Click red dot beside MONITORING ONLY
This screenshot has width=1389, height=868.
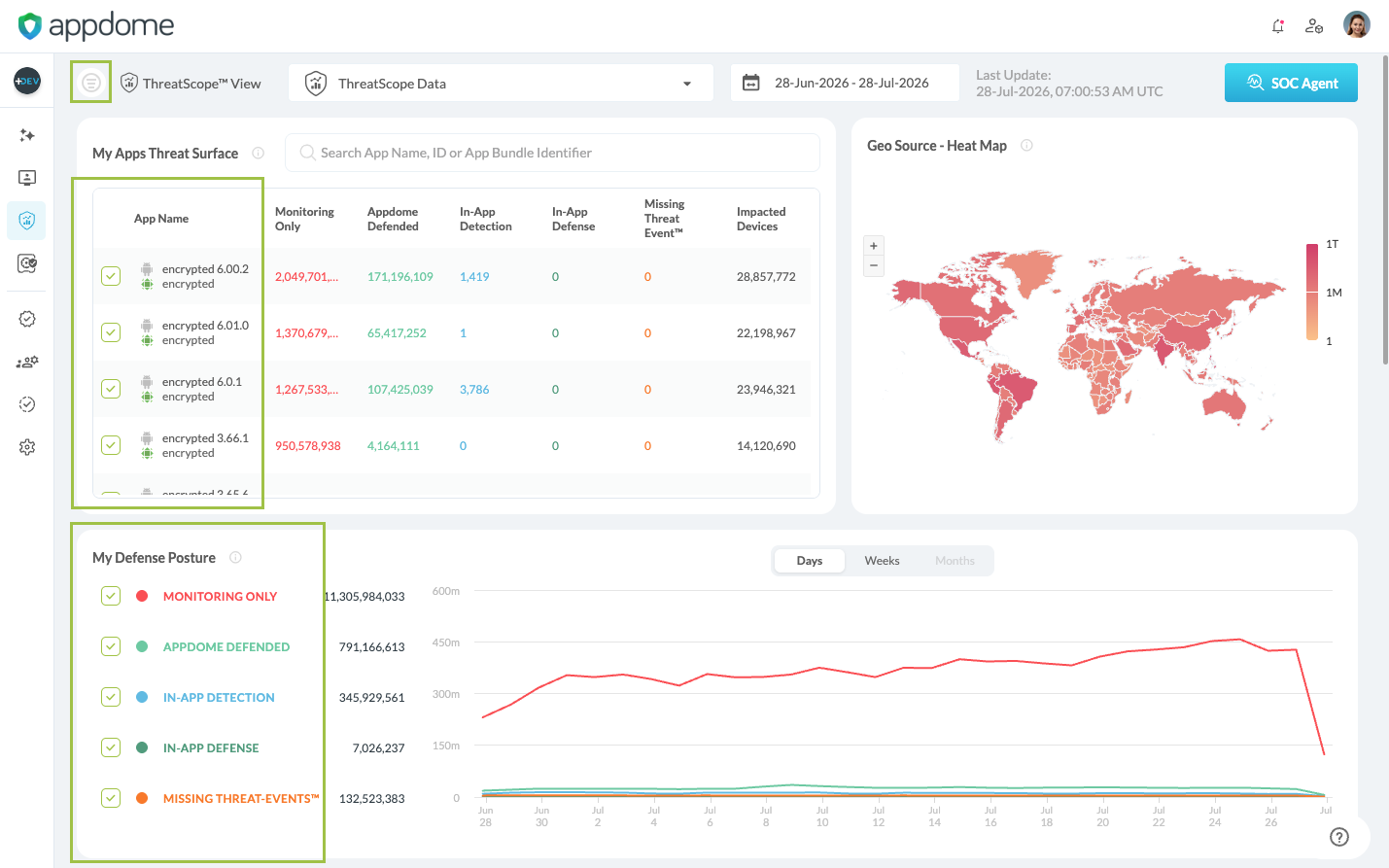(x=142, y=596)
